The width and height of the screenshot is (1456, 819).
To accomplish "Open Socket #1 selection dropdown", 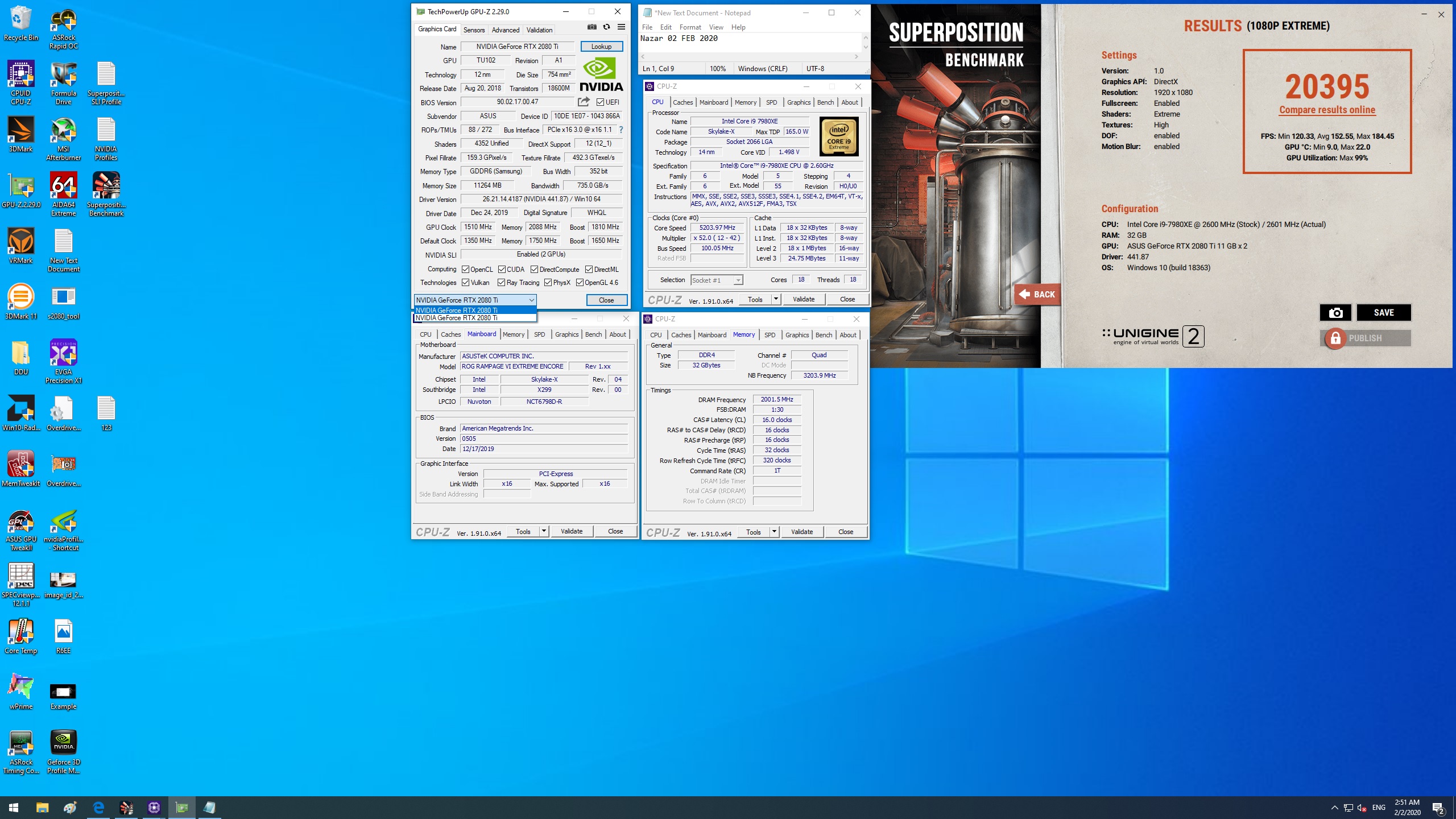I will [x=717, y=280].
